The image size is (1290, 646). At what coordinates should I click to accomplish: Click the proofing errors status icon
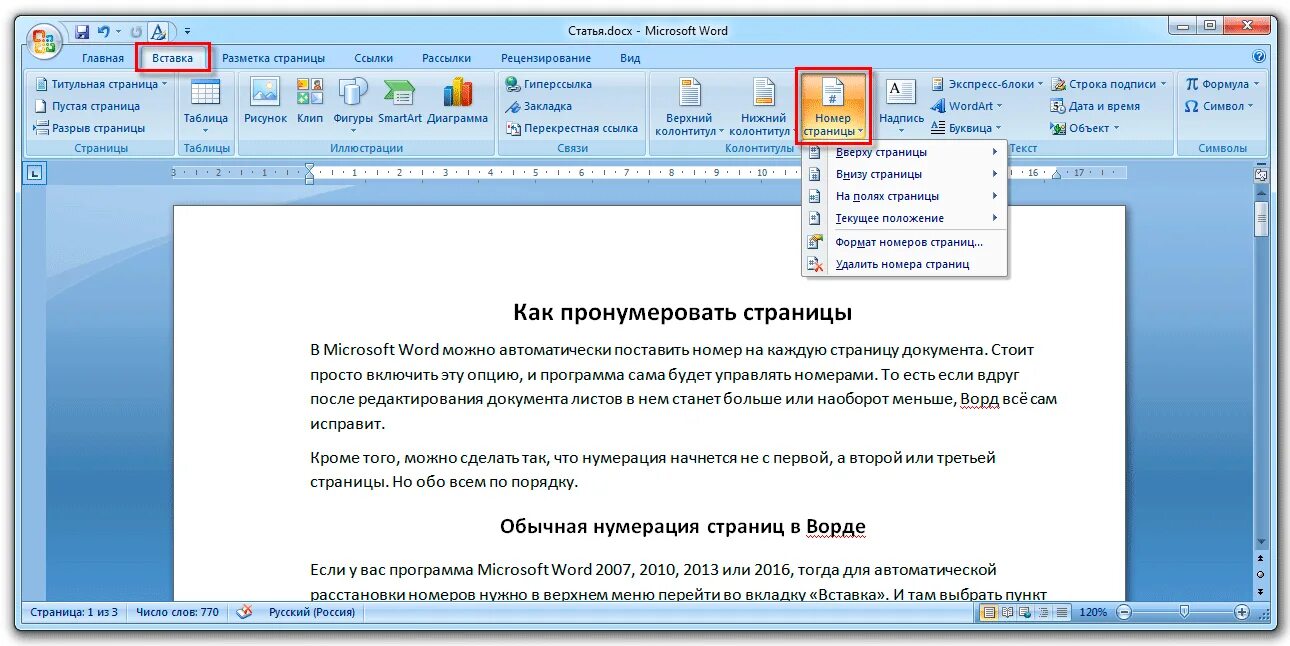pos(244,612)
